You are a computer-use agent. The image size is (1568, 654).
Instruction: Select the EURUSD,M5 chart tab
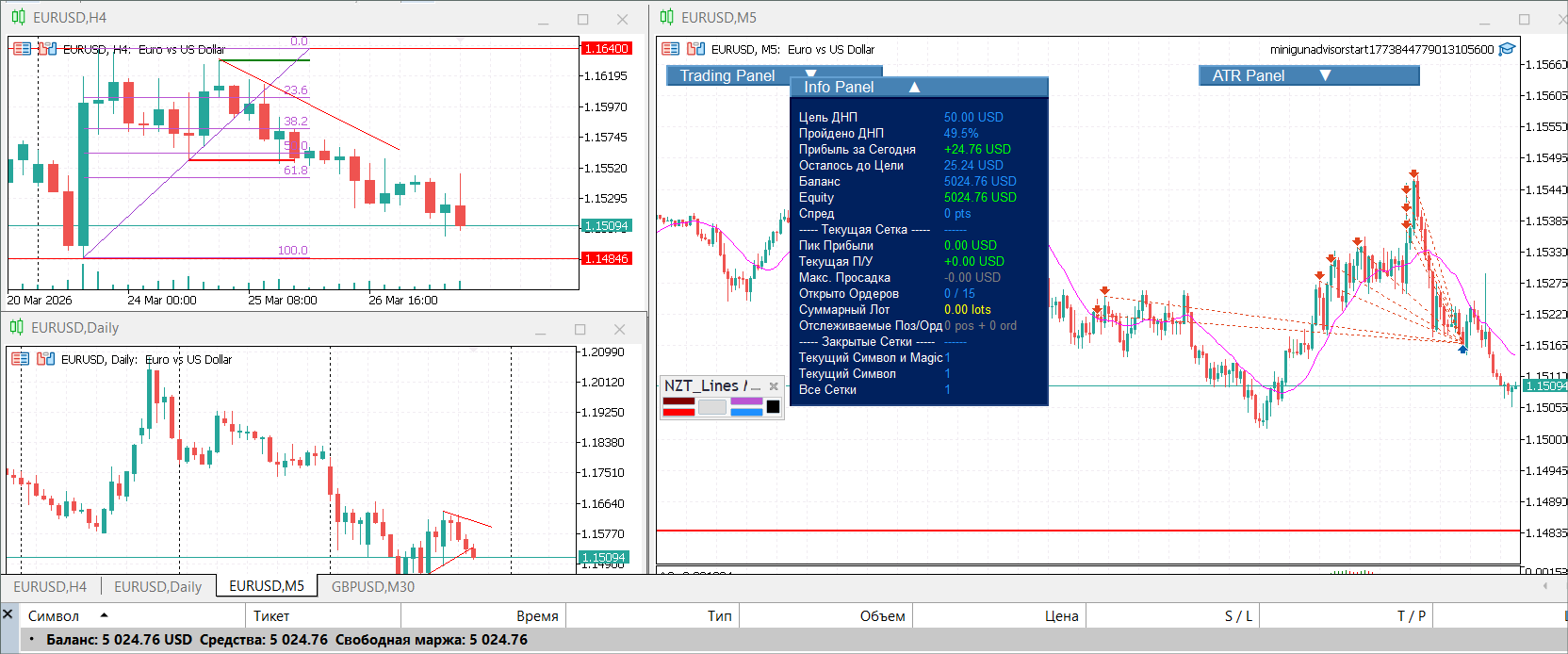tap(267, 585)
